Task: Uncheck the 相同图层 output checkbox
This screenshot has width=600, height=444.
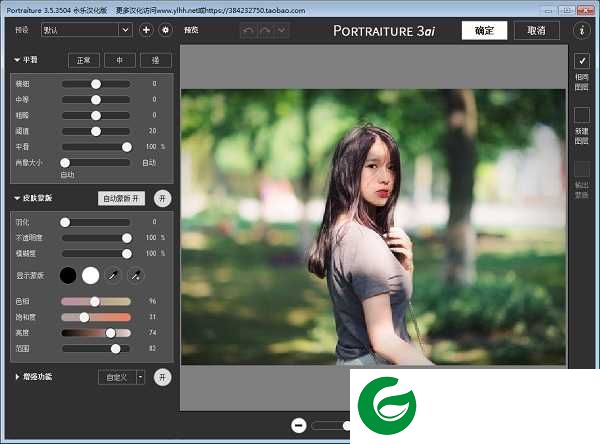Action: point(582,61)
